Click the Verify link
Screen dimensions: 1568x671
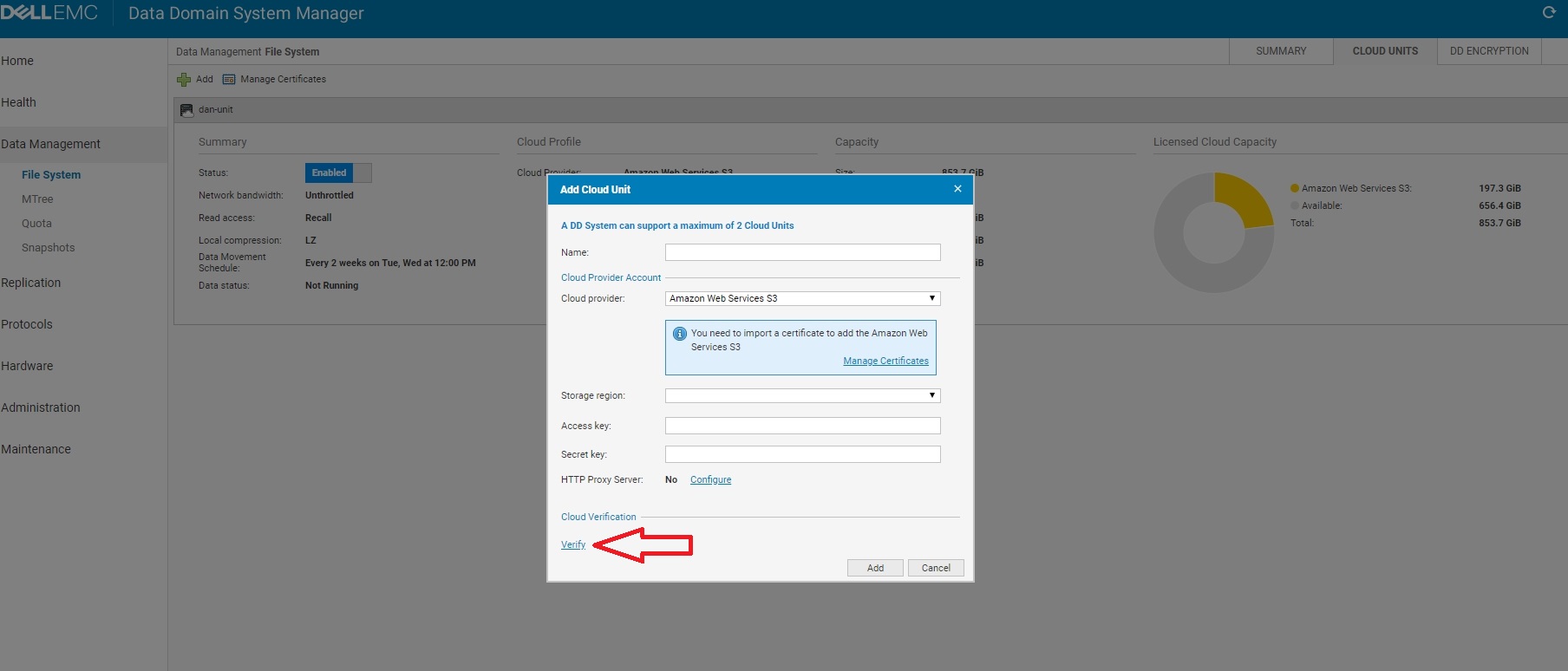click(573, 544)
